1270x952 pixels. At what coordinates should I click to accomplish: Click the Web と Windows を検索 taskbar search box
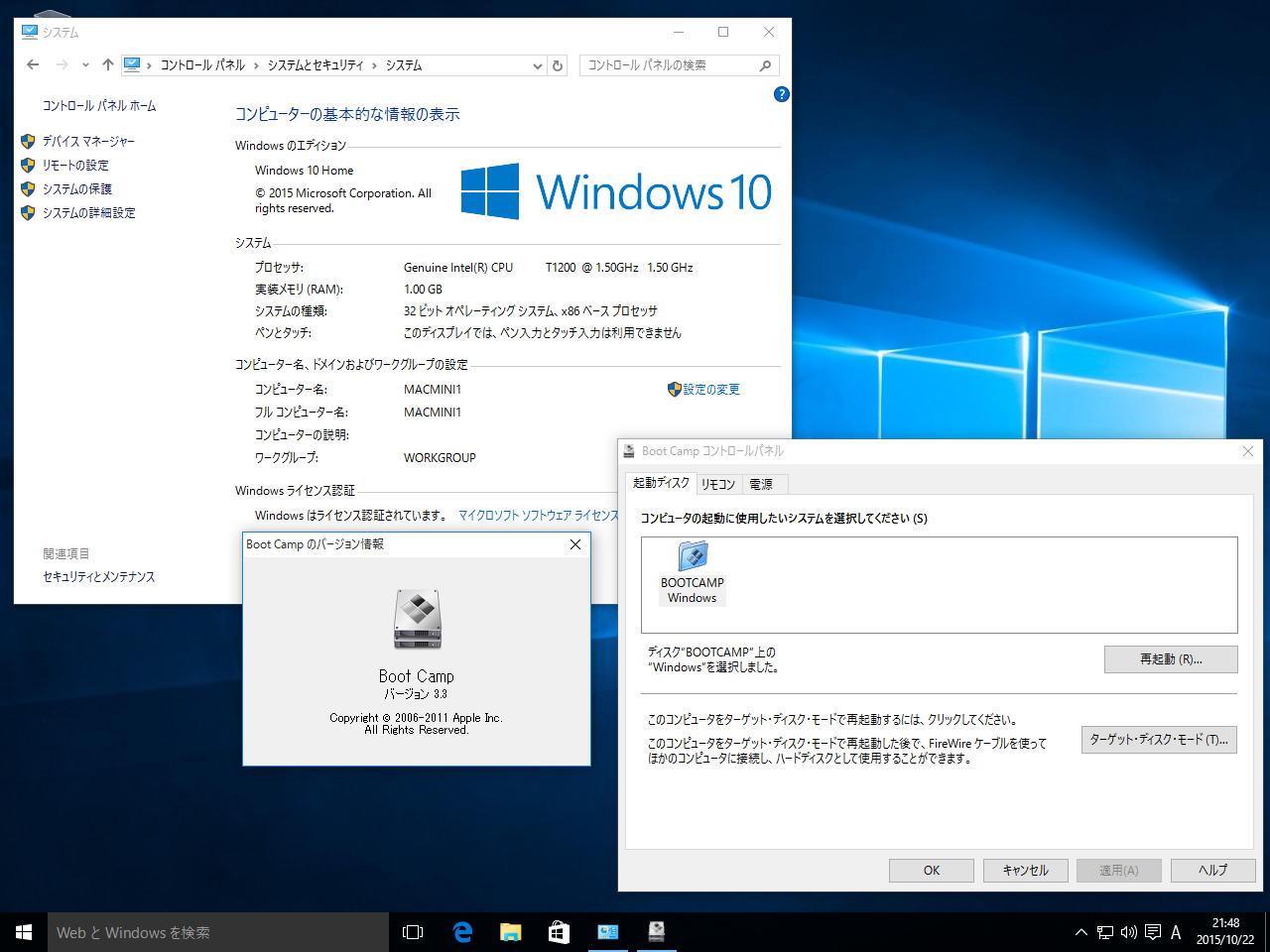[x=218, y=932]
